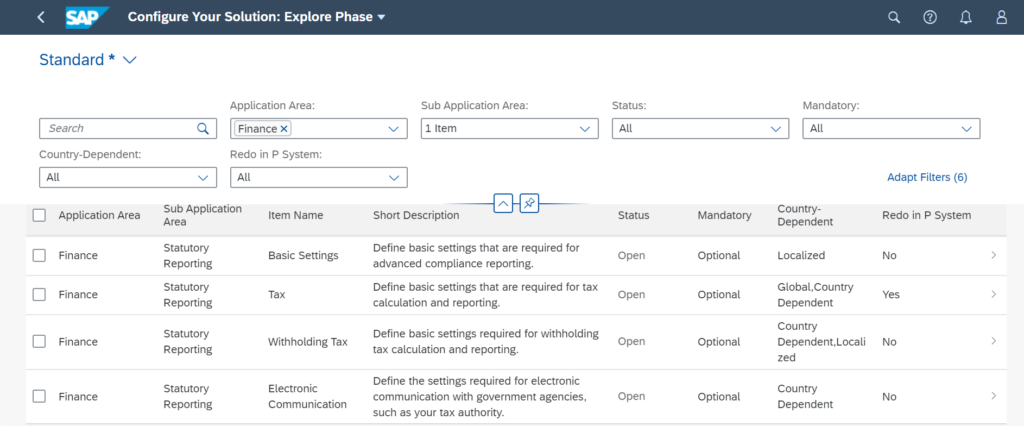Select the Electronic Communication row checkbox
Screen dimensions: 1024x426
[x=39, y=396]
